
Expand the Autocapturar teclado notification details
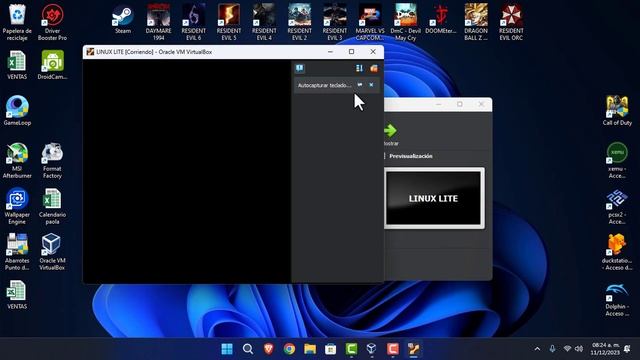(360, 85)
